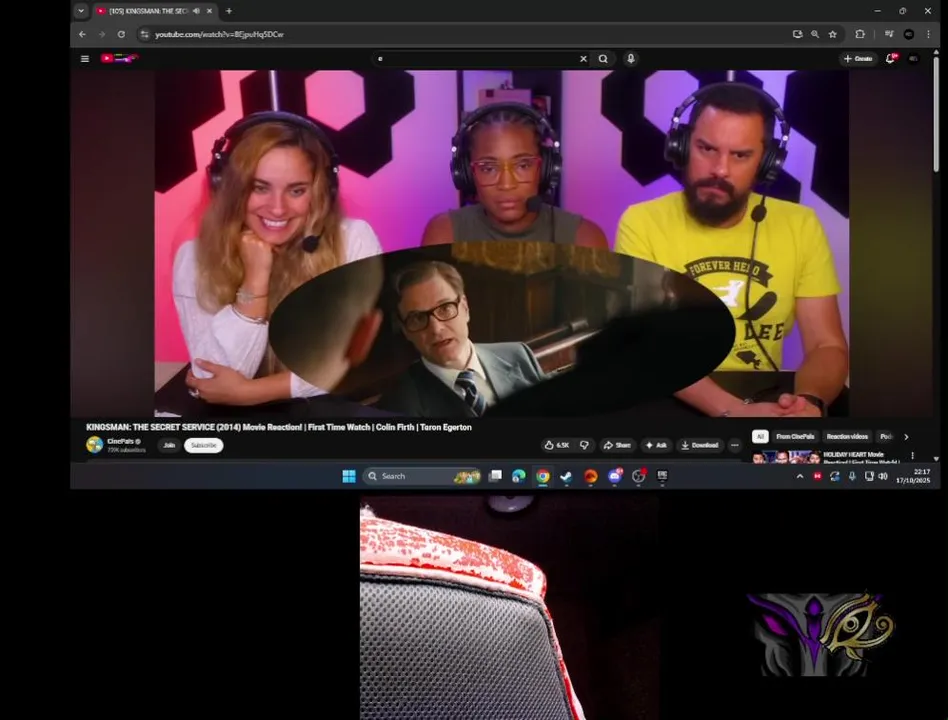Screen dimensions: 948x720
Task: Join the CinePals channel membership
Action: pos(169,445)
